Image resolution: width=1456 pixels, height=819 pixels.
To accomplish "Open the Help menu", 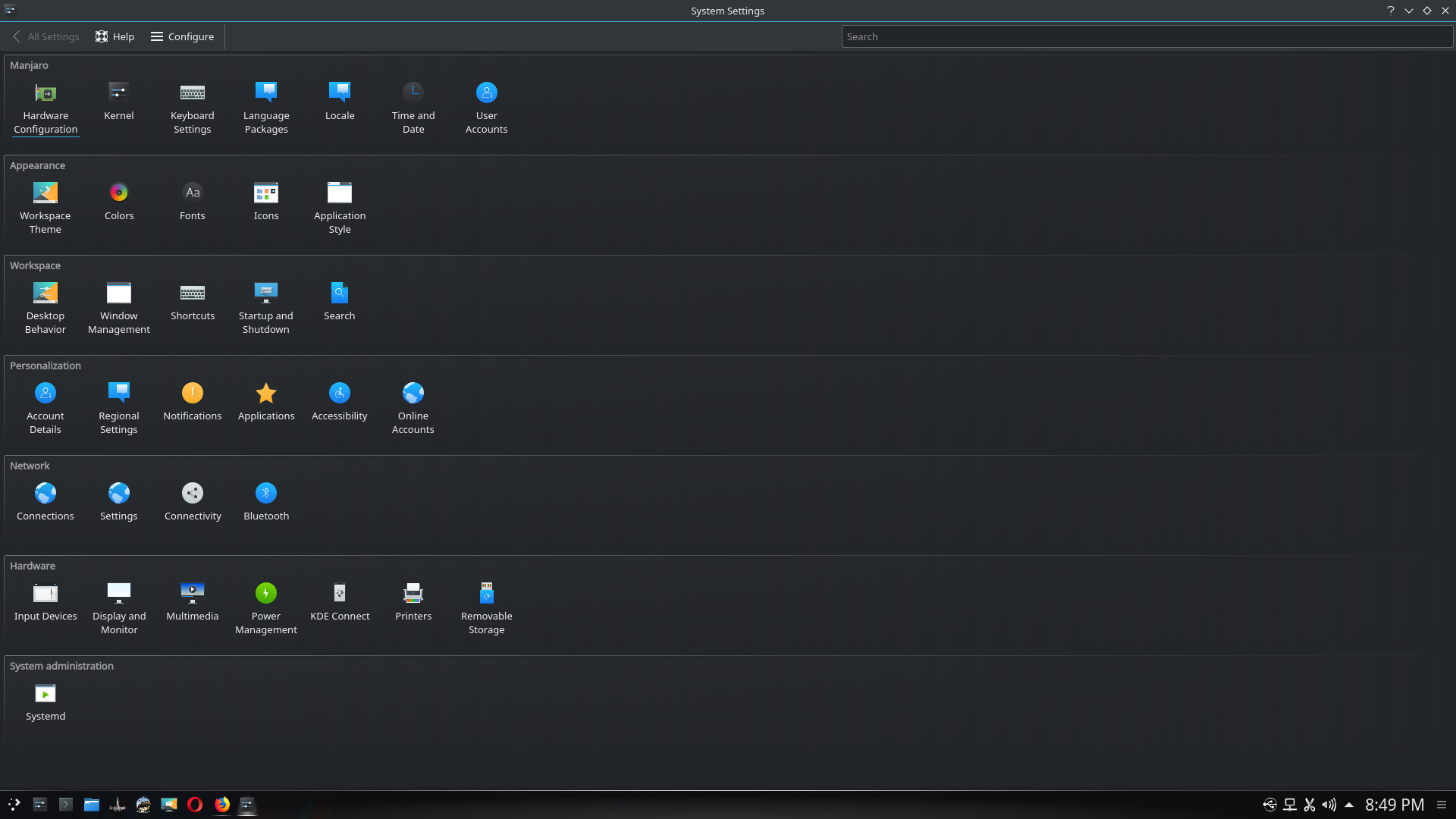I will [115, 36].
